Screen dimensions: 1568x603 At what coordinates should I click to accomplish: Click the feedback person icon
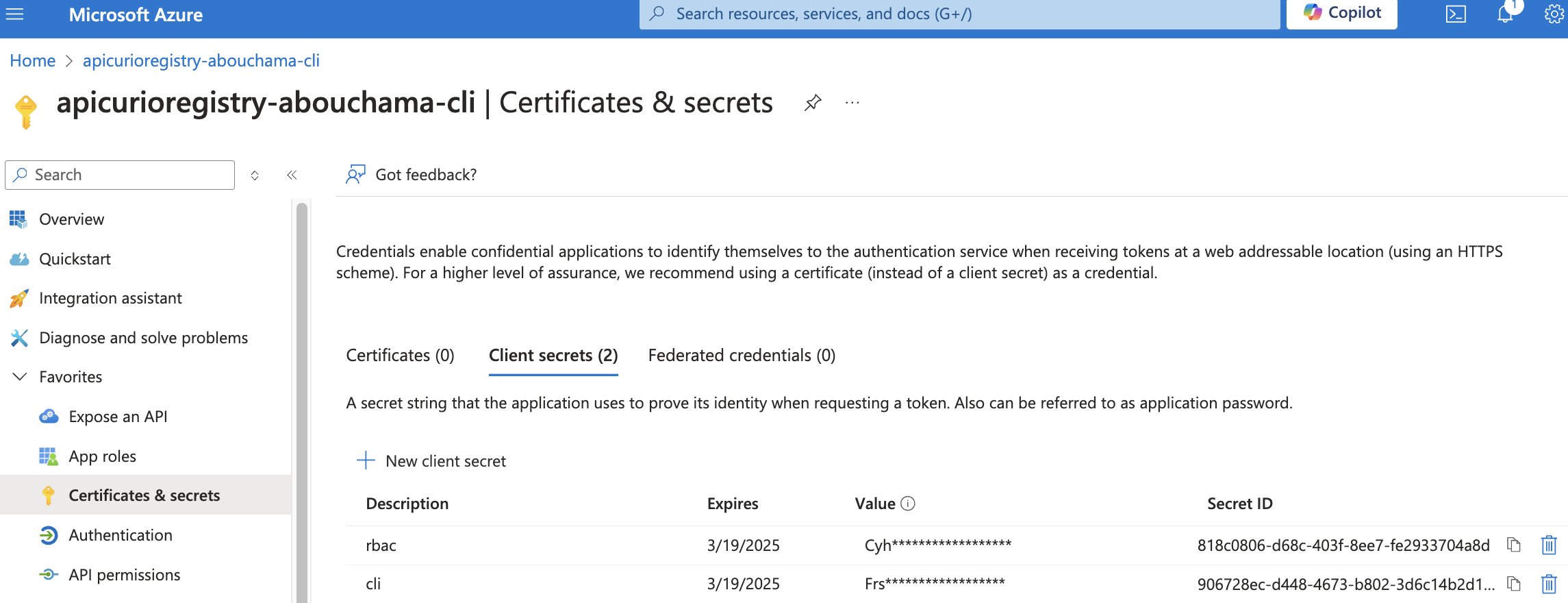(355, 175)
